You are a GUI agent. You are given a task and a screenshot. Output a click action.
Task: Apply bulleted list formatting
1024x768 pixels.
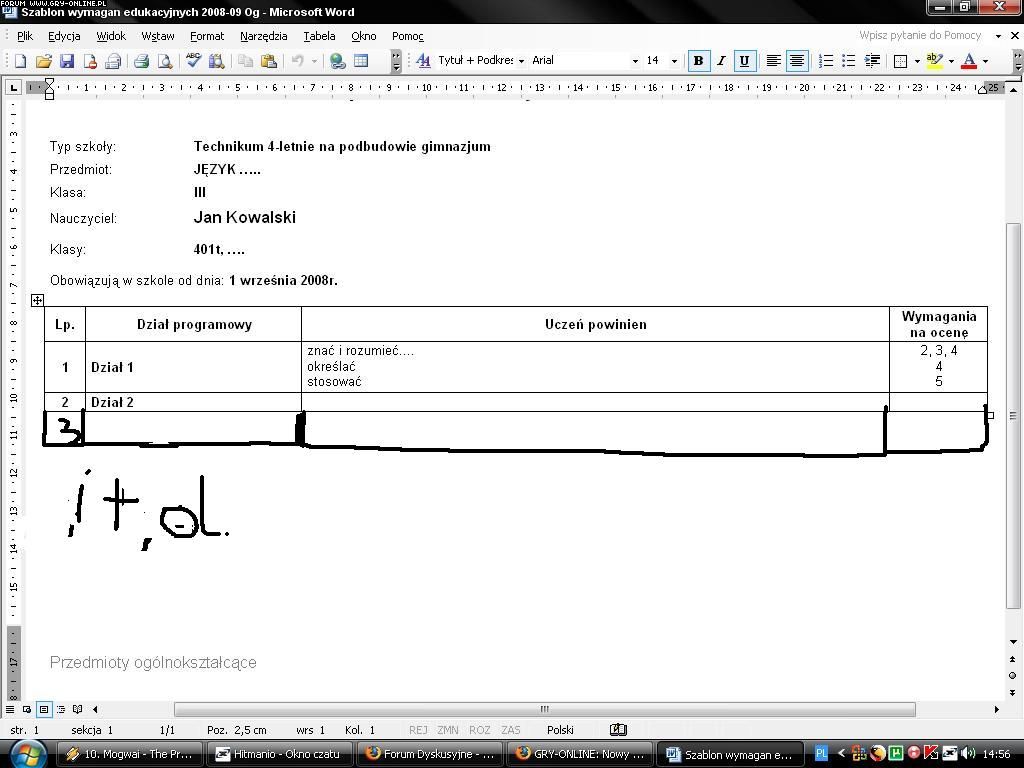848,61
